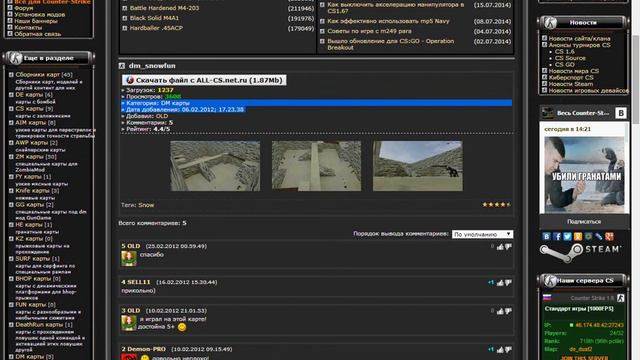Image resolution: width=640 pixels, height=360 pixels.
Task: Click the CS icon in 'Еще в разделе' header
Action: click(16, 58)
